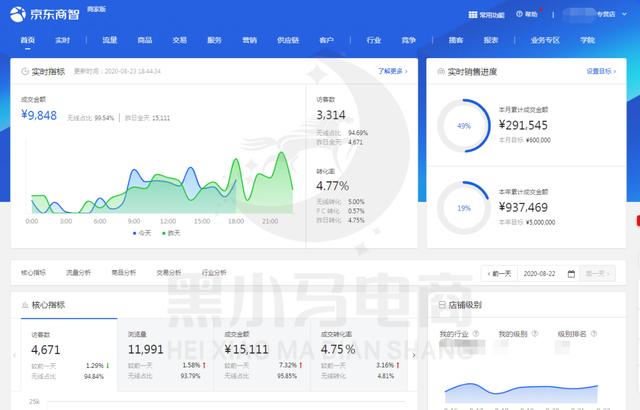Select the 行业分析 sub-tab
The image size is (640, 410).
214,273
